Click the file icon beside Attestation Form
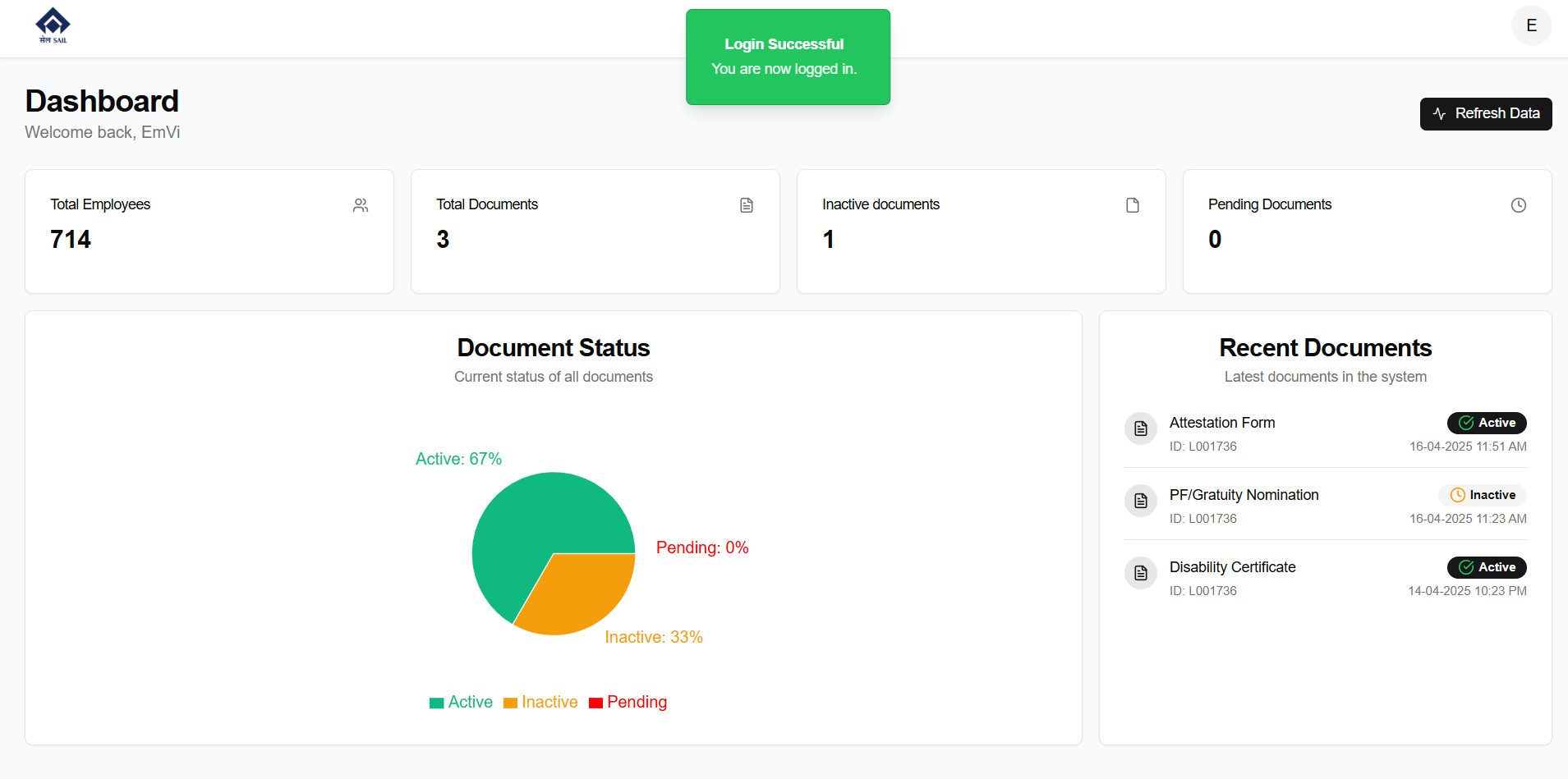1568x779 pixels. click(1141, 428)
